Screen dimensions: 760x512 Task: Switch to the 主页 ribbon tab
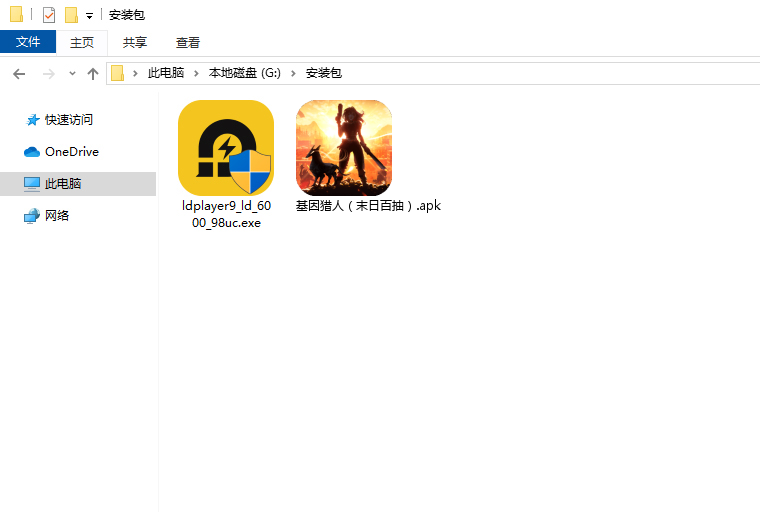(x=82, y=42)
